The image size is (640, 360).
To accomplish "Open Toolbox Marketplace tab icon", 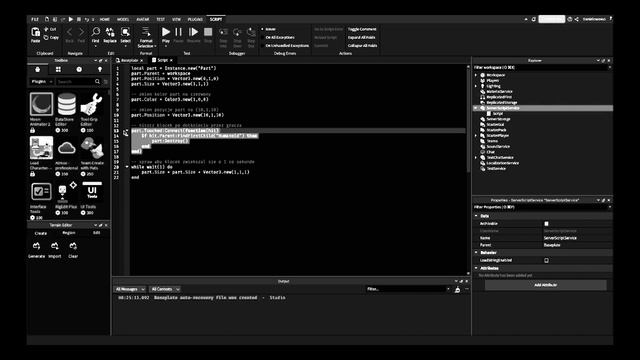I will 38,70.
